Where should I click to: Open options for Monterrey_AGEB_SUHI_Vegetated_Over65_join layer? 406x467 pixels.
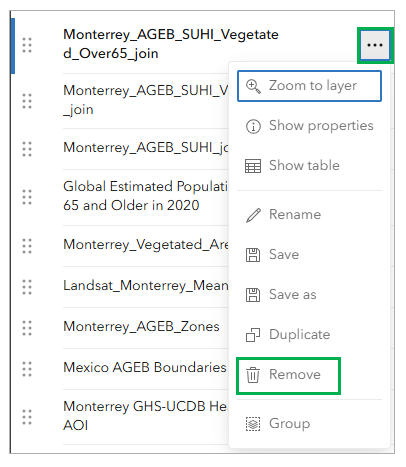click(375, 45)
